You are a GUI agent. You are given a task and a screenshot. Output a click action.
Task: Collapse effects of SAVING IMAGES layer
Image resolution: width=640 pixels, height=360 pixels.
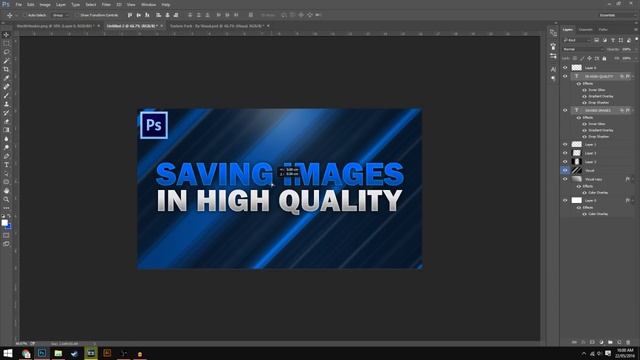click(x=632, y=110)
